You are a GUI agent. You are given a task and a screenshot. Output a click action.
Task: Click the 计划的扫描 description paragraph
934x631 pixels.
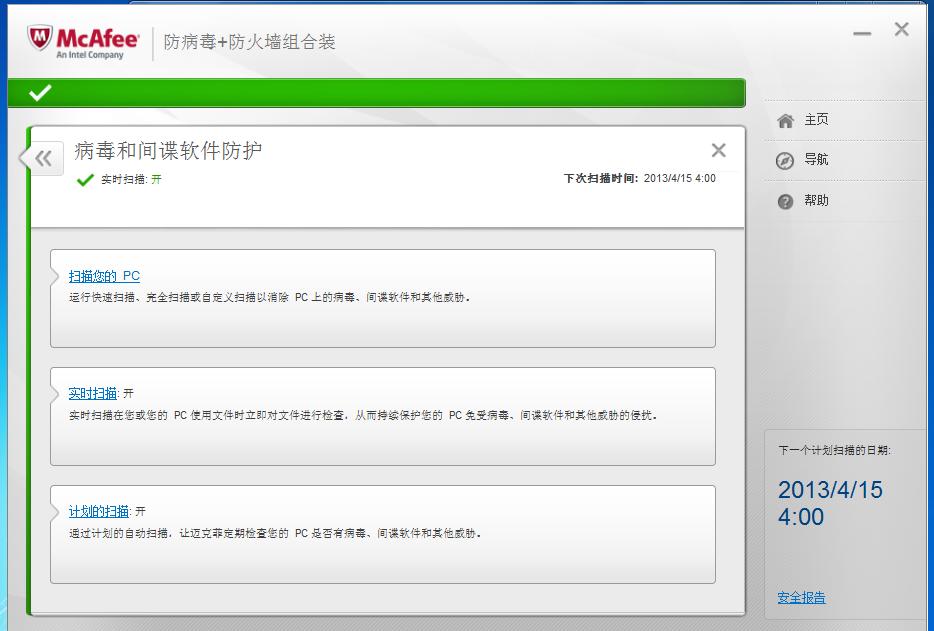(275, 533)
